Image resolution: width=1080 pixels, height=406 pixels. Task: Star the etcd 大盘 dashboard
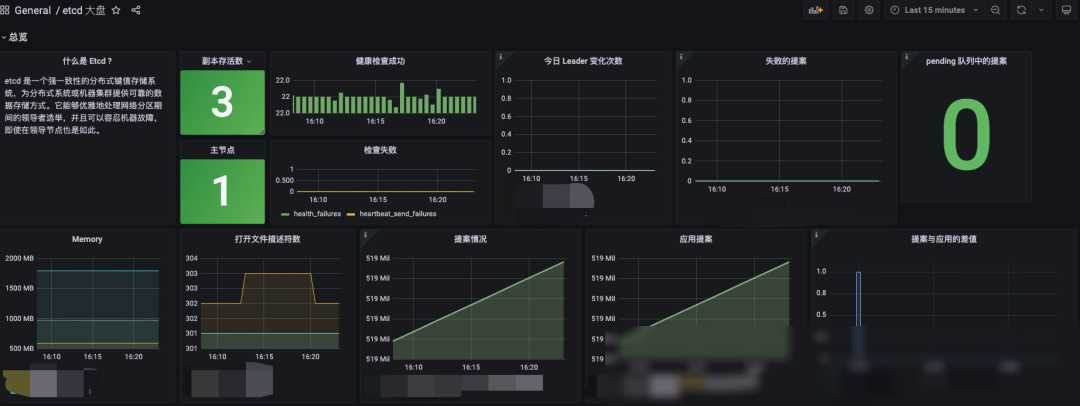tap(116, 10)
